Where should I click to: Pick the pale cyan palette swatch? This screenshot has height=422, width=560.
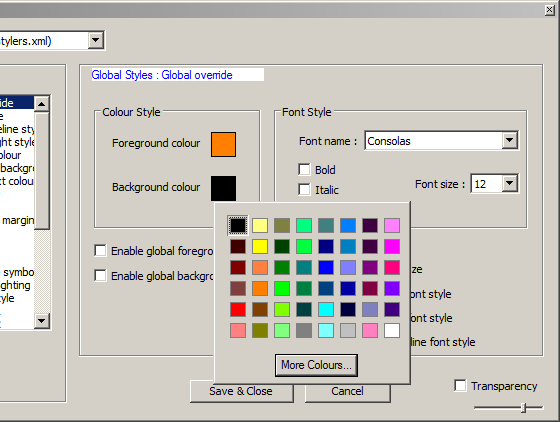326,331
